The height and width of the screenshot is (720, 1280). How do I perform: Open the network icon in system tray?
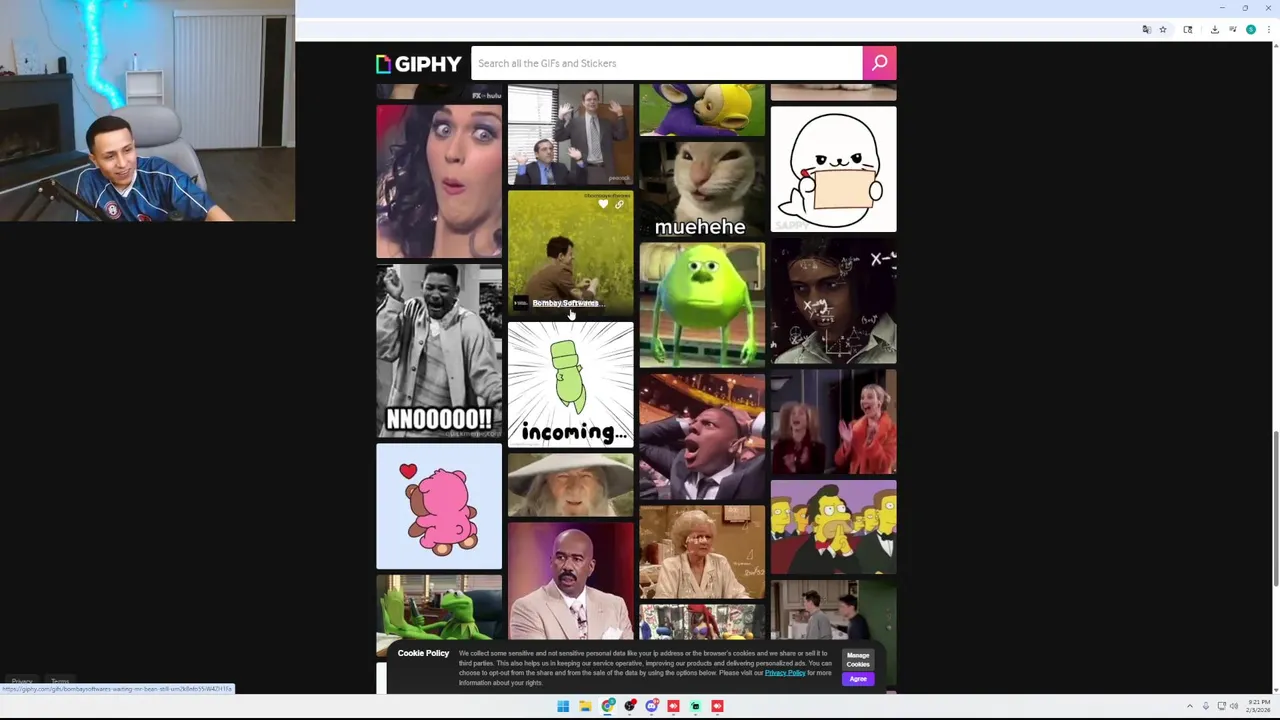pyautogui.click(x=1221, y=706)
